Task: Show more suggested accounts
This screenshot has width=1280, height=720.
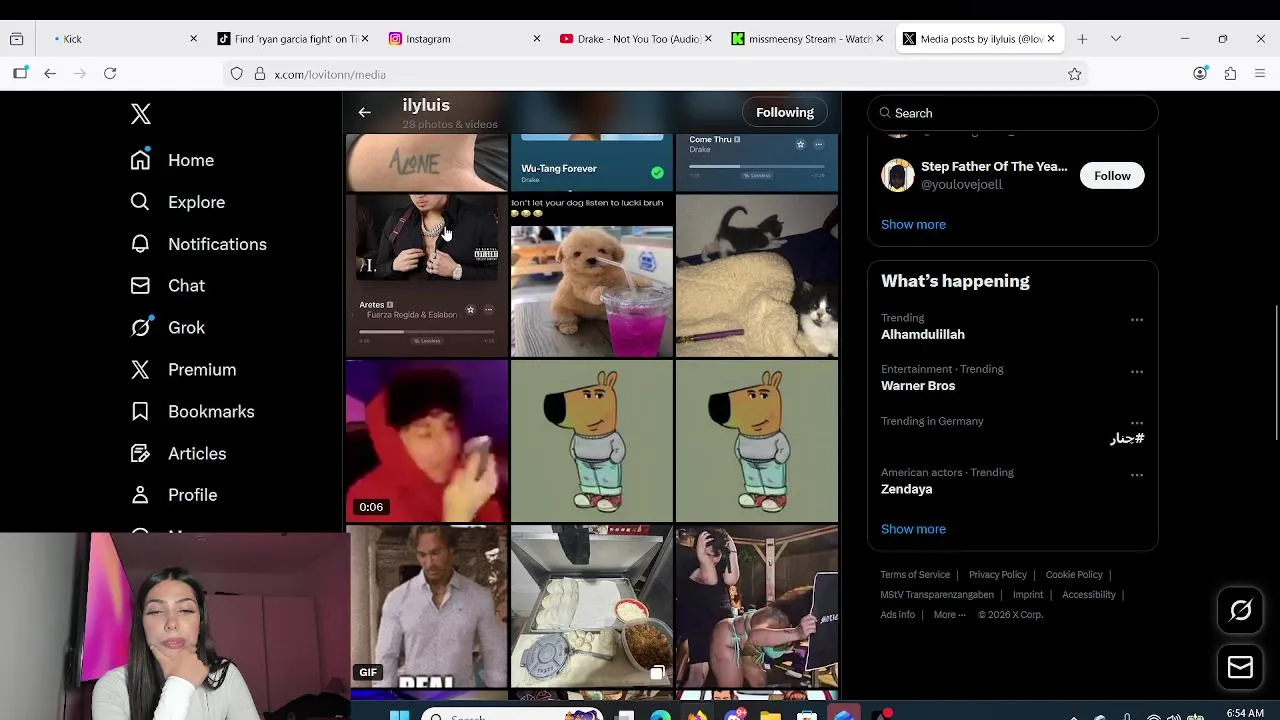Action: 913,224
